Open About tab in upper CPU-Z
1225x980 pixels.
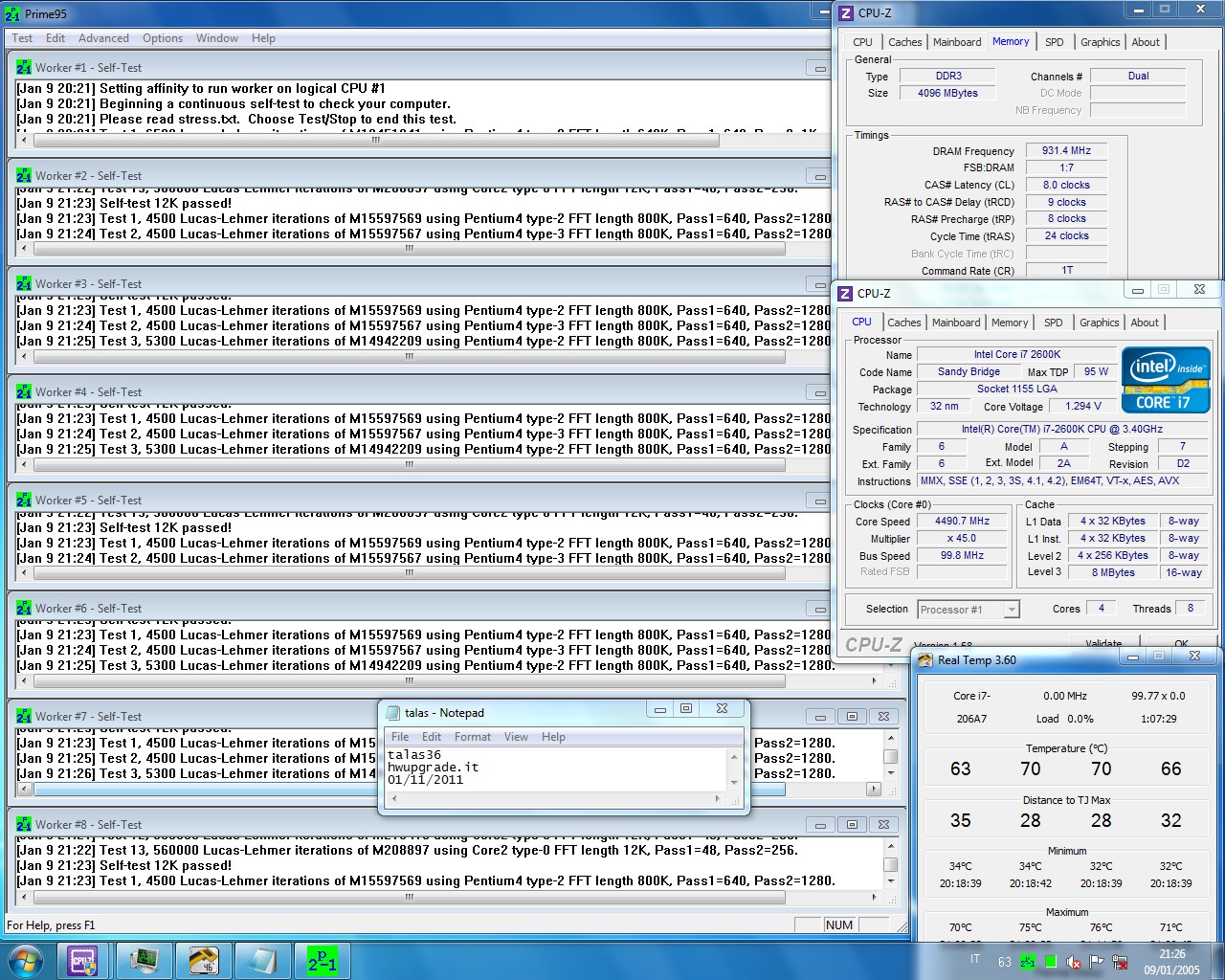pos(1146,42)
